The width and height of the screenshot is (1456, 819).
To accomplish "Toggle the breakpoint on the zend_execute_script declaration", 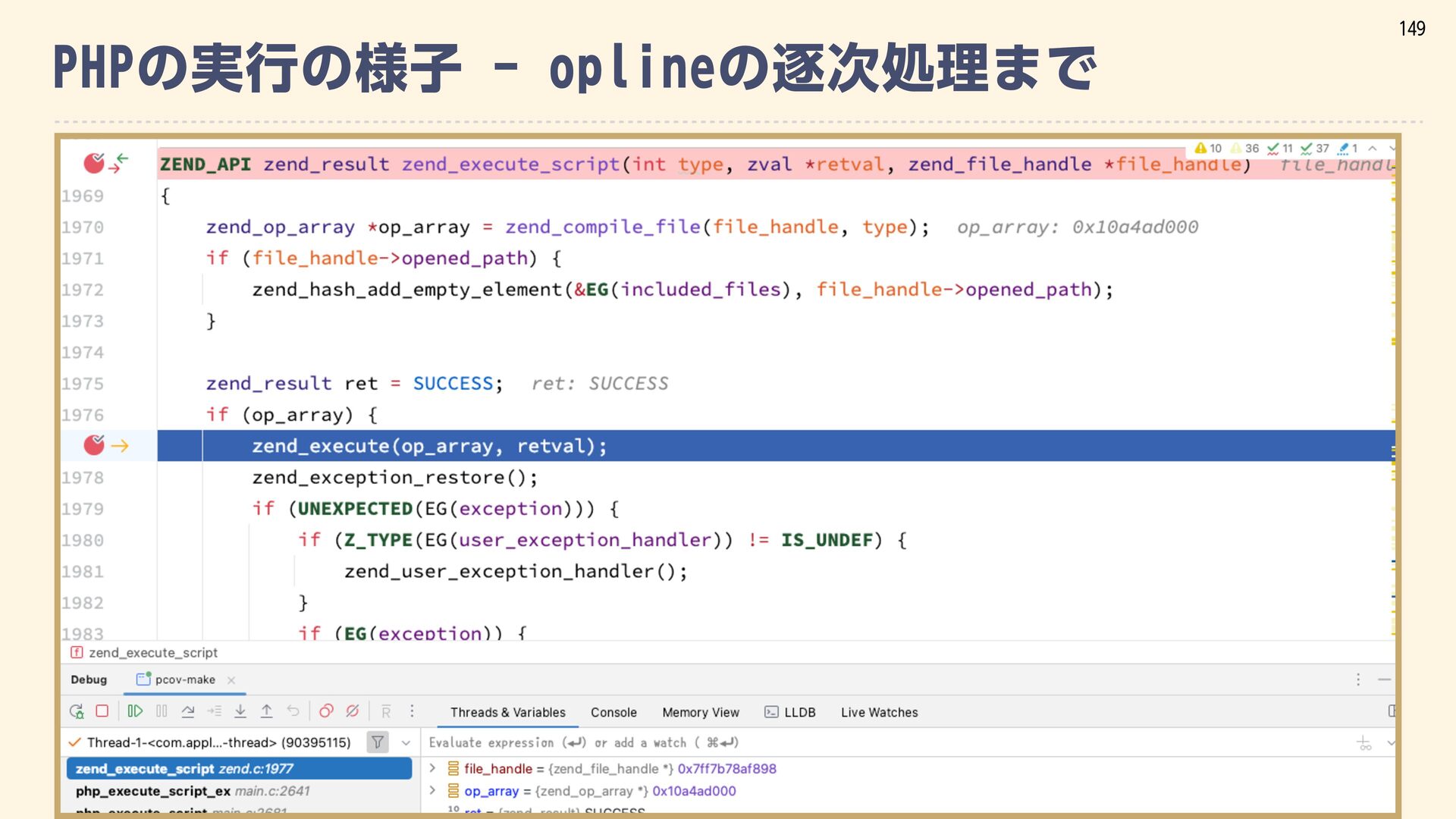I will coord(94,163).
